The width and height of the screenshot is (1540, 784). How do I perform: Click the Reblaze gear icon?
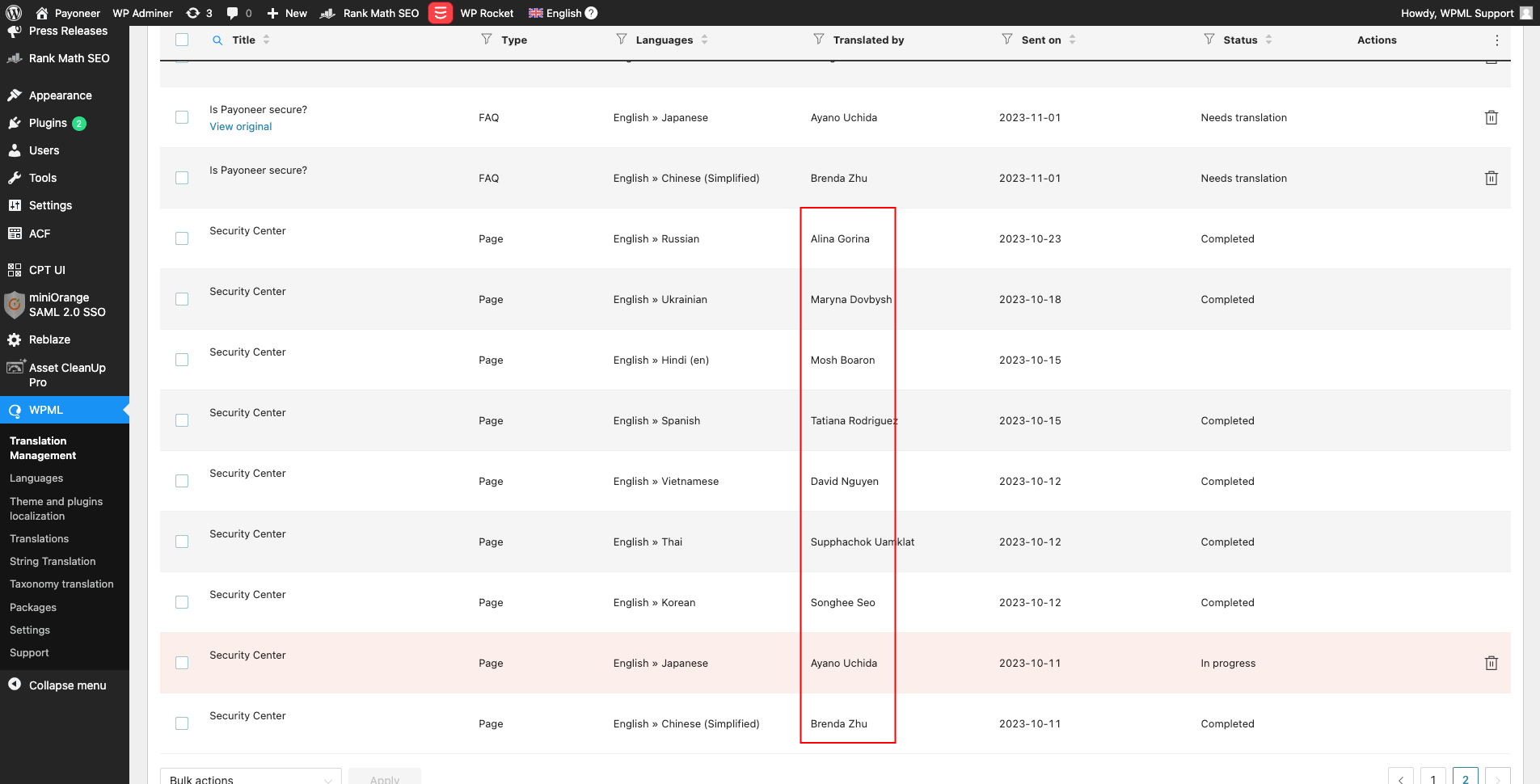(x=15, y=339)
